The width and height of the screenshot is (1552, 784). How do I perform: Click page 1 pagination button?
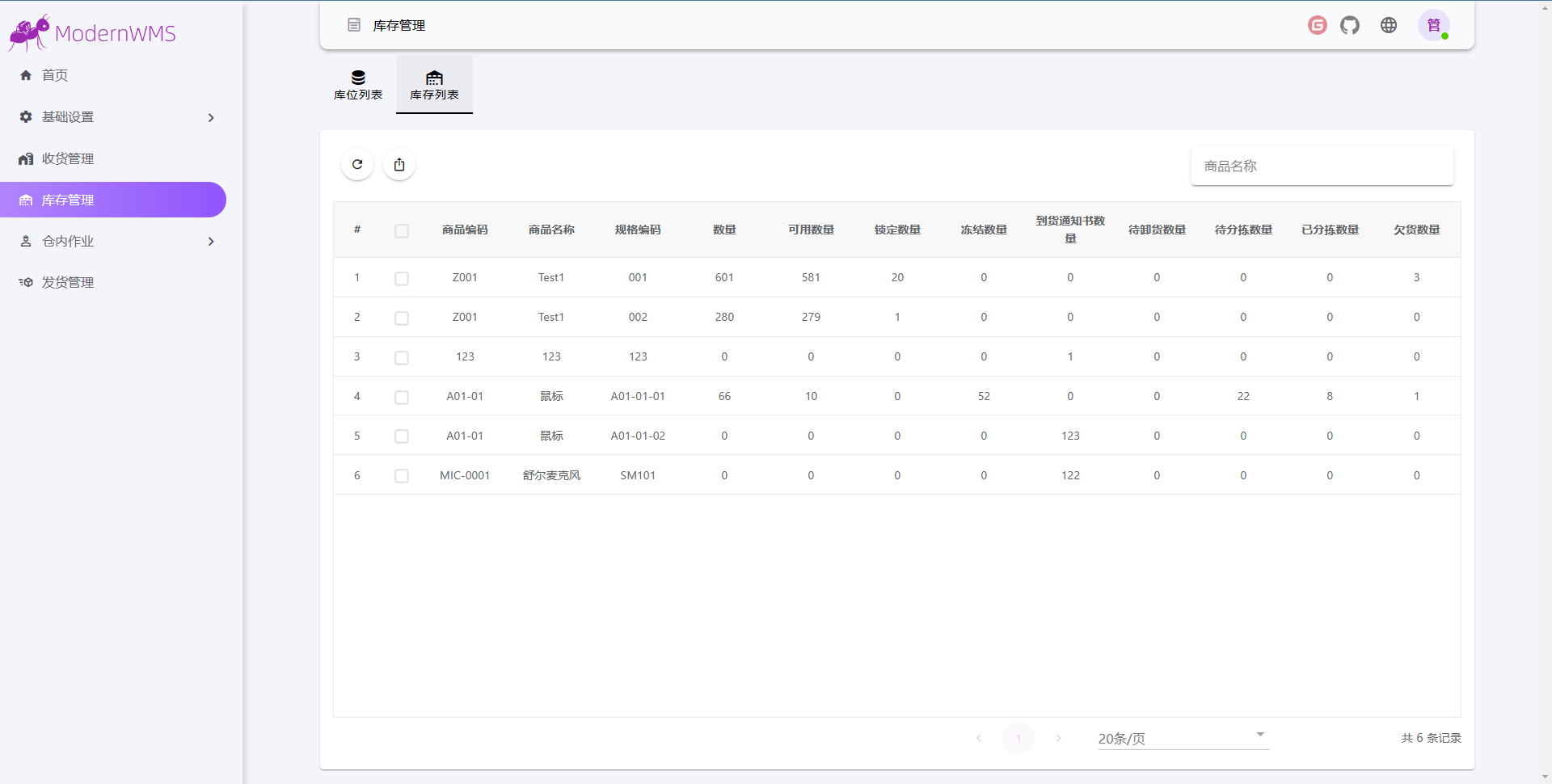tap(1018, 738)
